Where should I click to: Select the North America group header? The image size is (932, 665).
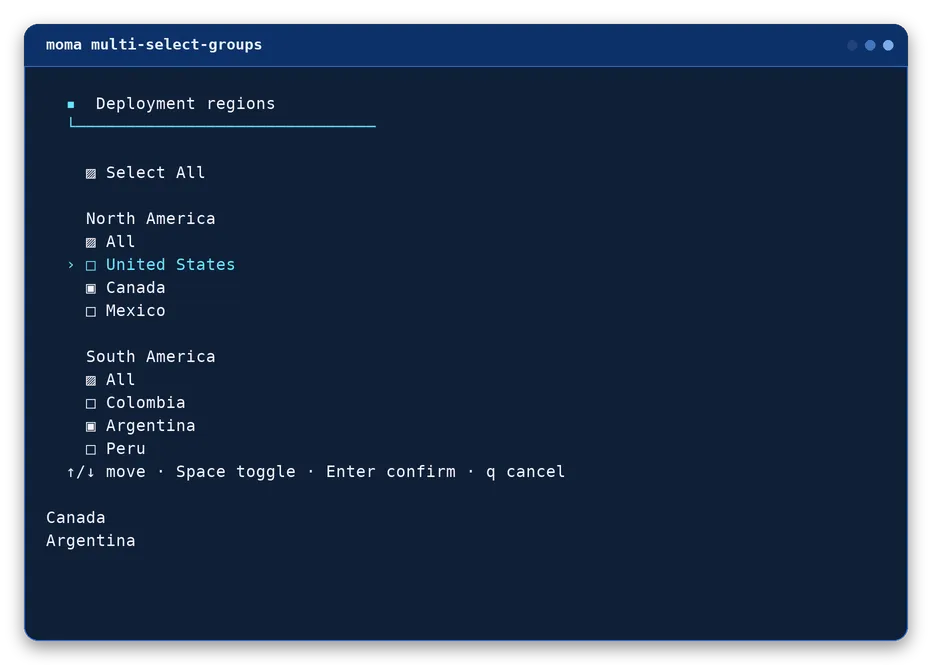150,218
